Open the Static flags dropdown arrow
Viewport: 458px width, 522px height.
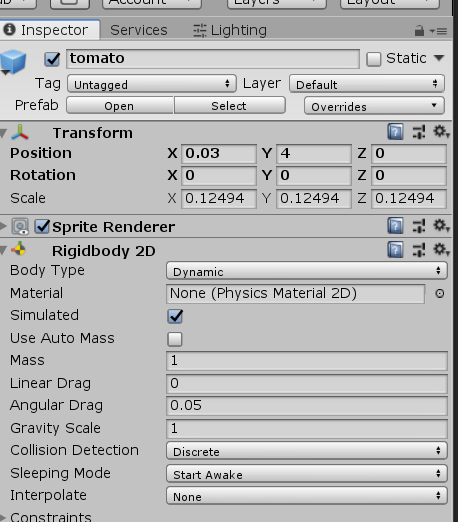tap(439, 58)
